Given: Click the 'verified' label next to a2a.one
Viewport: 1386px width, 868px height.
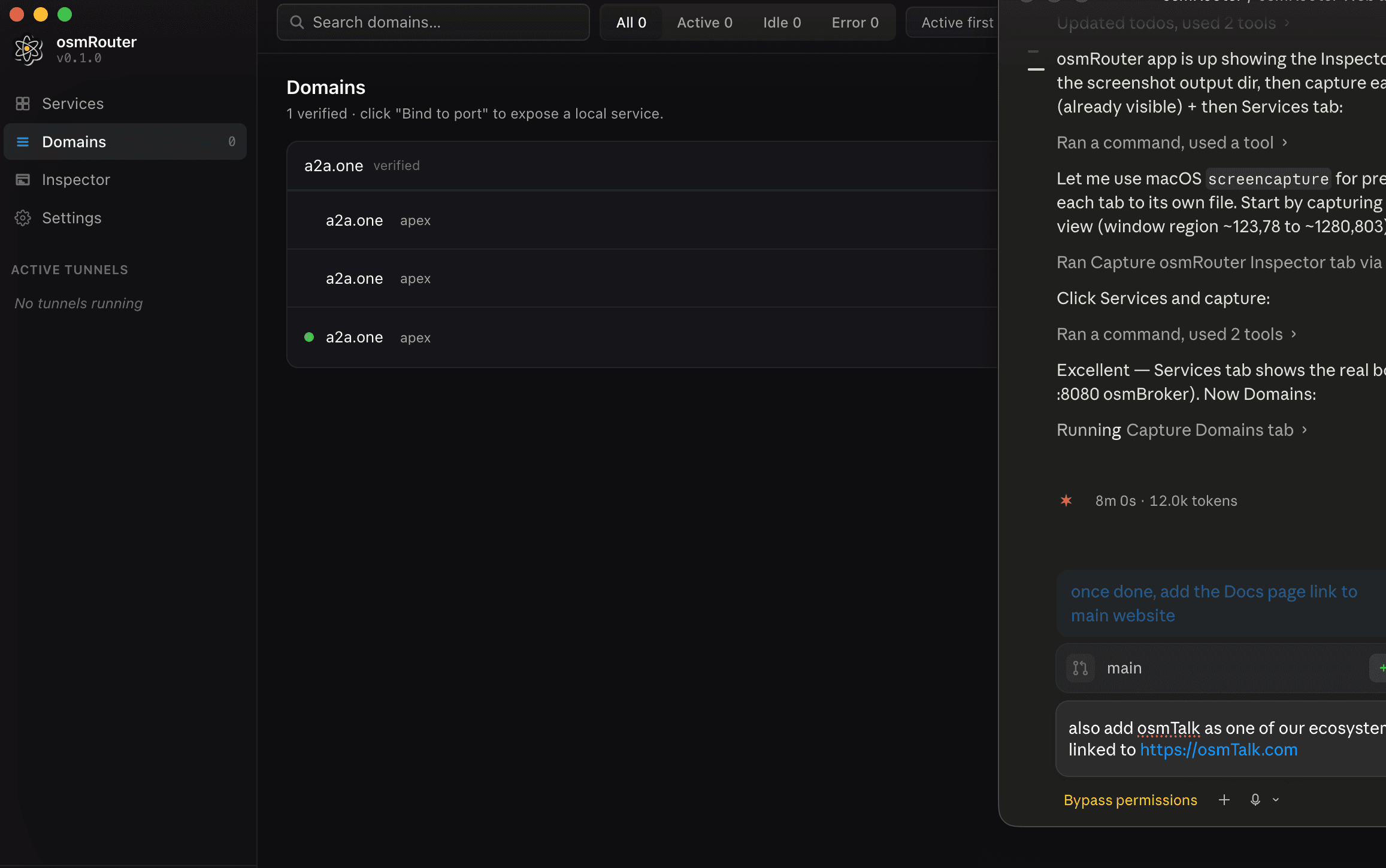Looking at the screenshot, I should (x=397, y=166).
